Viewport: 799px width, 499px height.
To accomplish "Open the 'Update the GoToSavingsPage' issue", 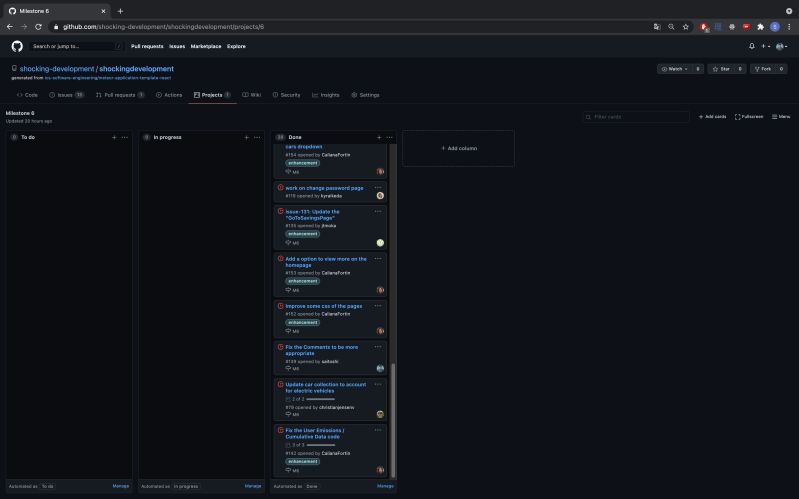I will tap(312, 215).
